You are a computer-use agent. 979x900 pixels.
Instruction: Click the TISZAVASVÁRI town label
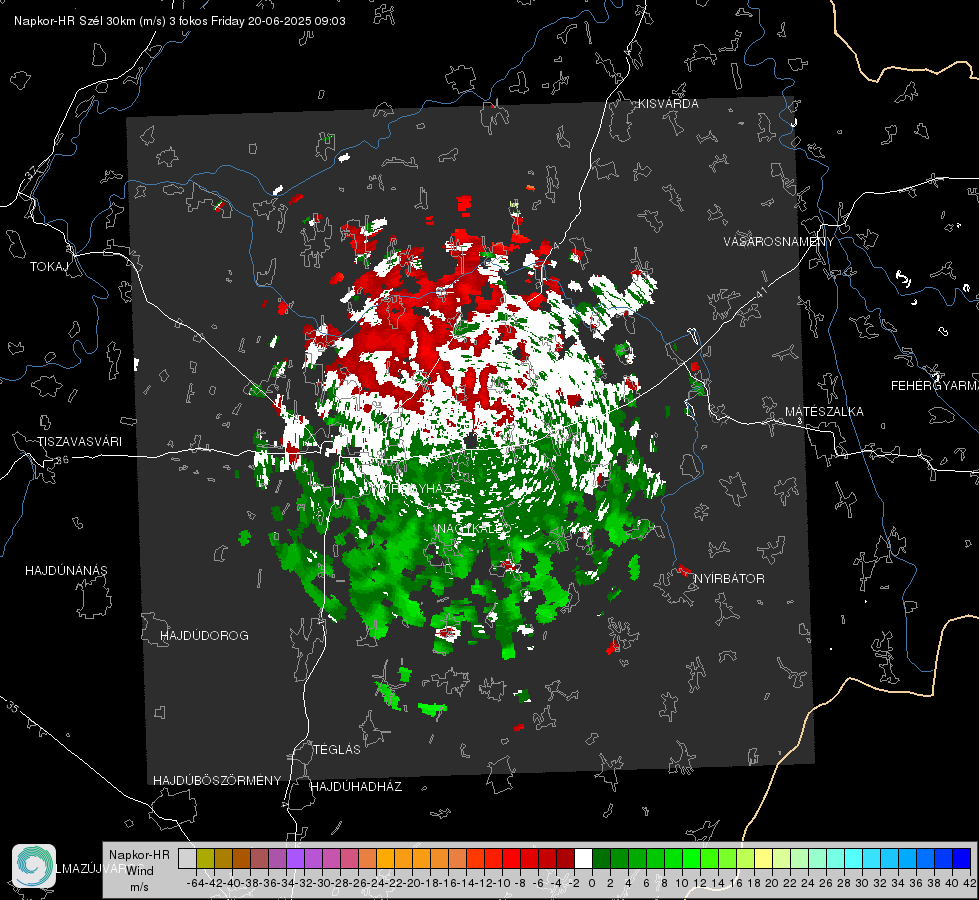coord(79,442)
